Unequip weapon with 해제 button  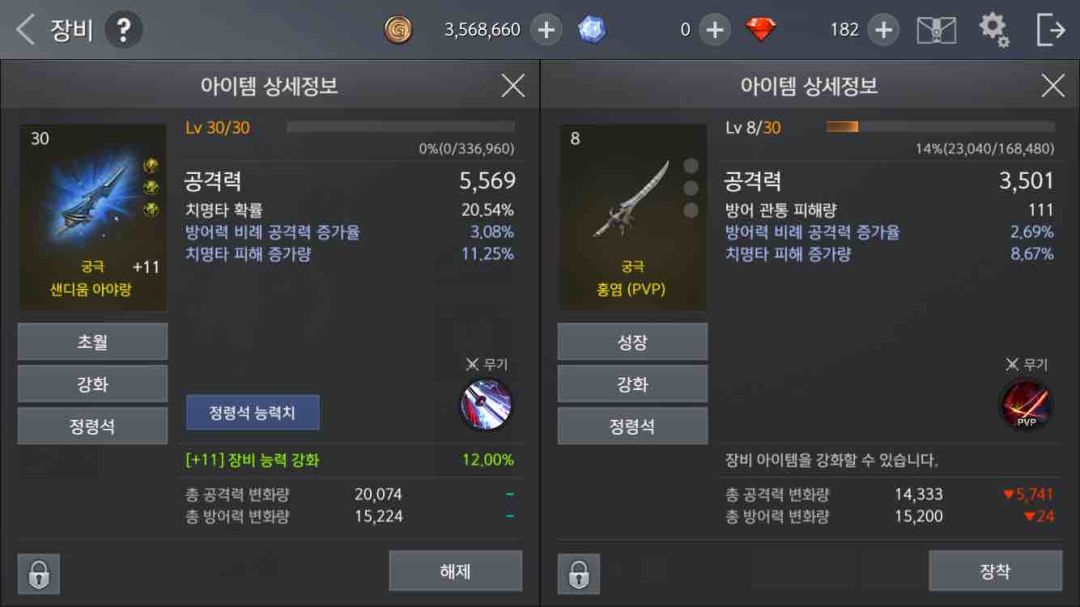[x=455, y=570]
